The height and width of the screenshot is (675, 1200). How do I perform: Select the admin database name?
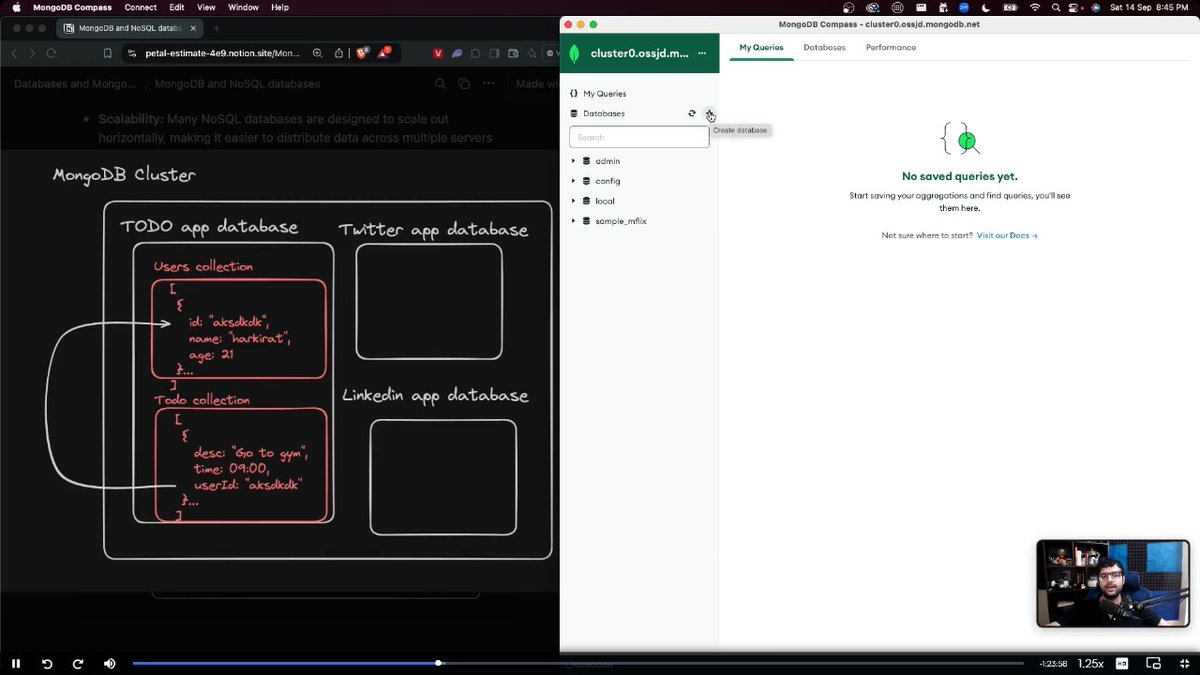pyautogui.click(x=608, y=161)
